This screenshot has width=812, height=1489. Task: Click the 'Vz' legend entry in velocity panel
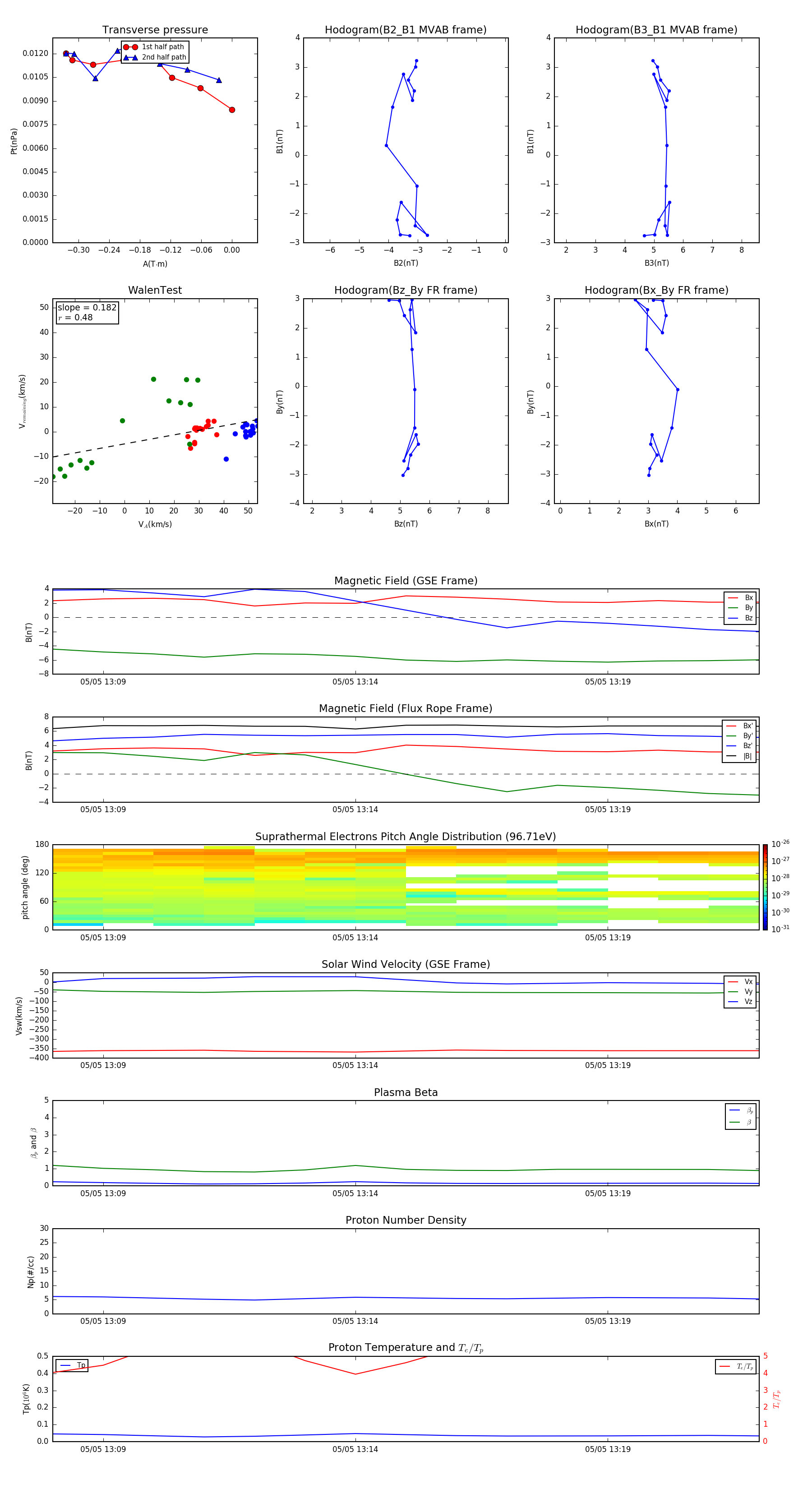pos(741,1002)
